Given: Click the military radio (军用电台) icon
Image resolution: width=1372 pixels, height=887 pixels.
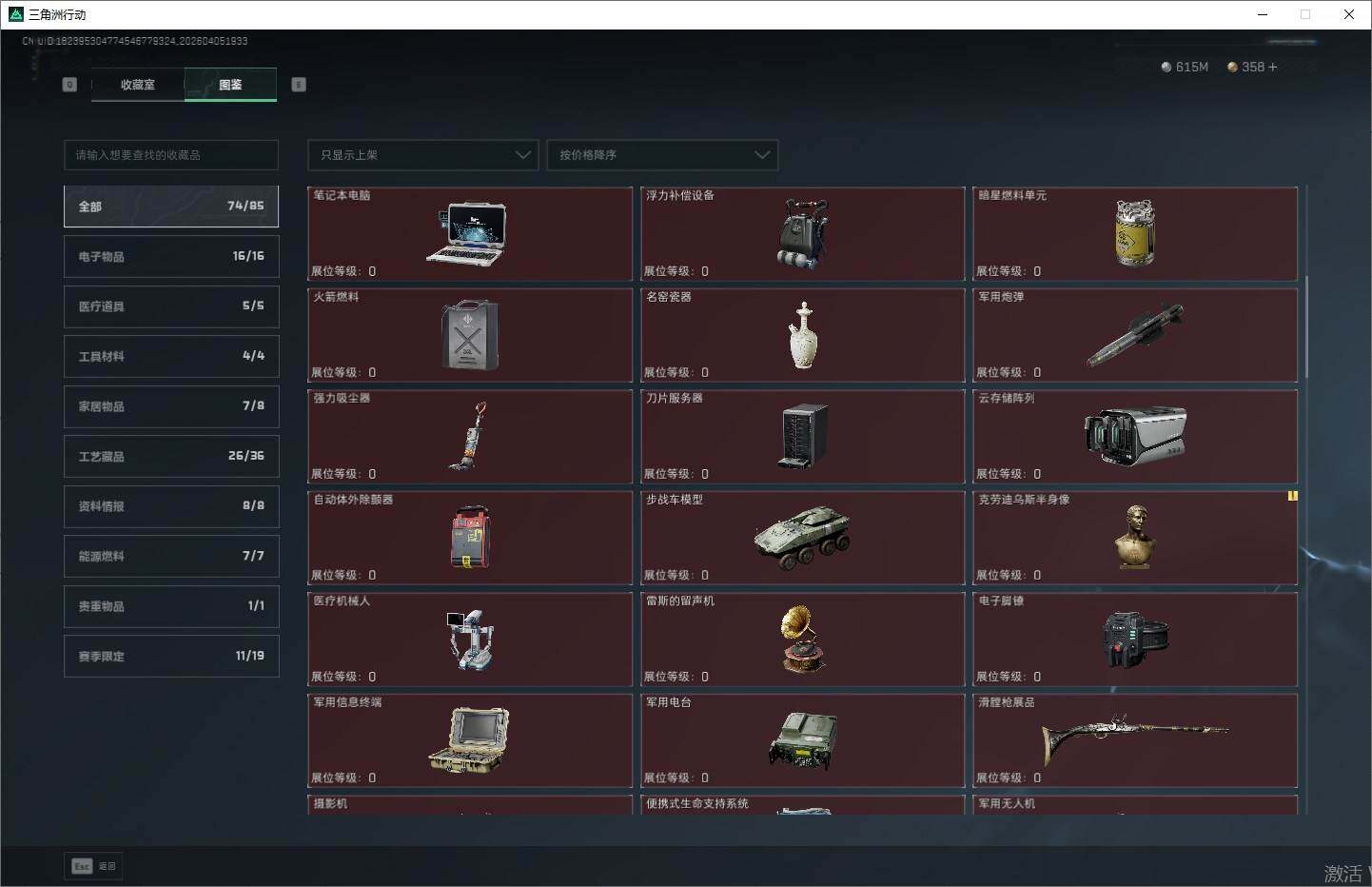Looking at the screenshot, I should coord(802,740).
